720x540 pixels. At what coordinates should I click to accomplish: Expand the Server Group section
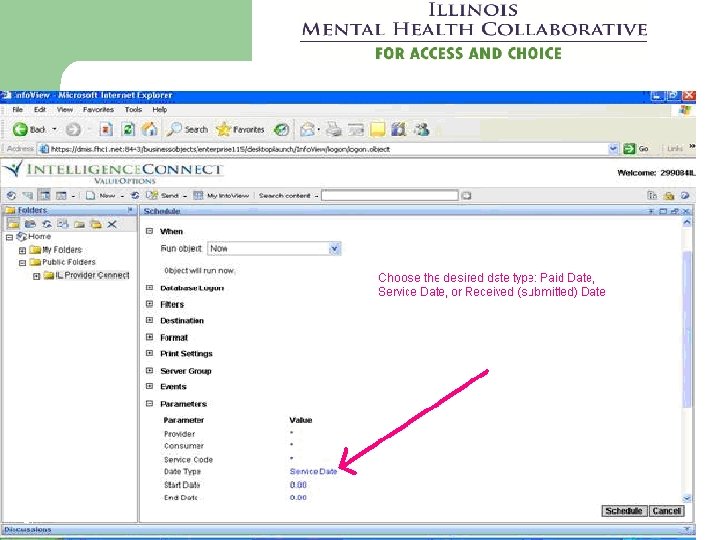click(x=149, y=371)
